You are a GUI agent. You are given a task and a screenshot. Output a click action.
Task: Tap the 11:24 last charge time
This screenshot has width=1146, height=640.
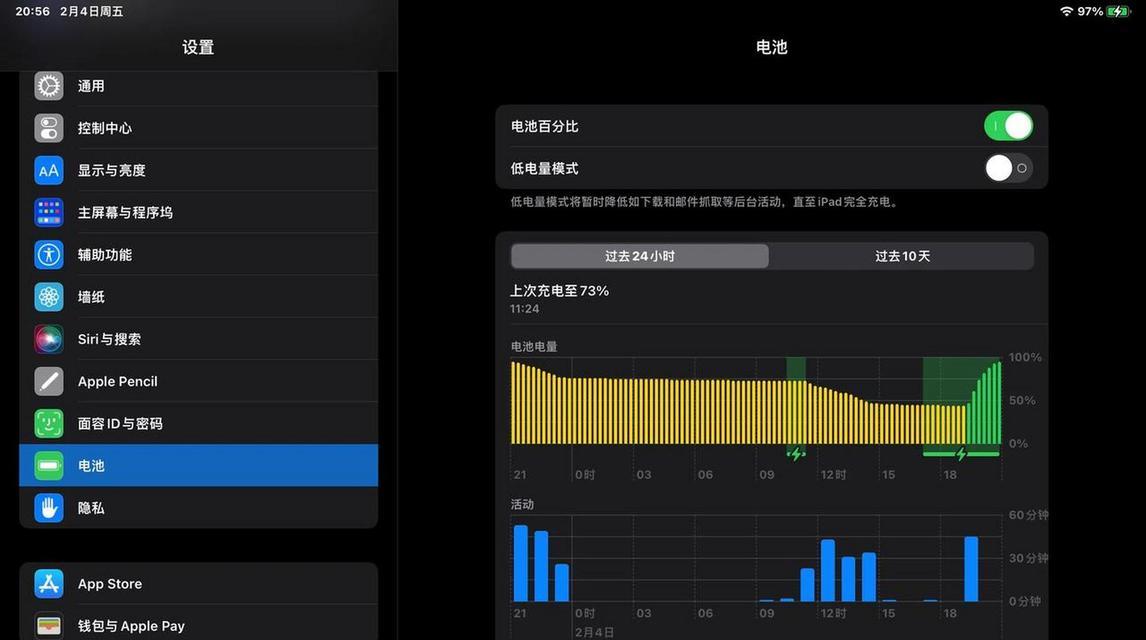click(525, 309)
